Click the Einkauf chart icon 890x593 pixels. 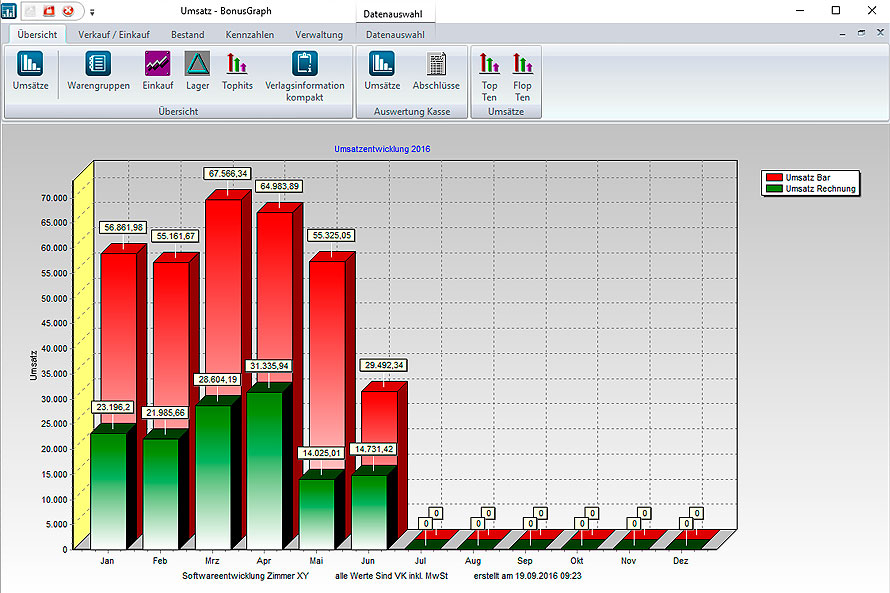pos(157,70)
